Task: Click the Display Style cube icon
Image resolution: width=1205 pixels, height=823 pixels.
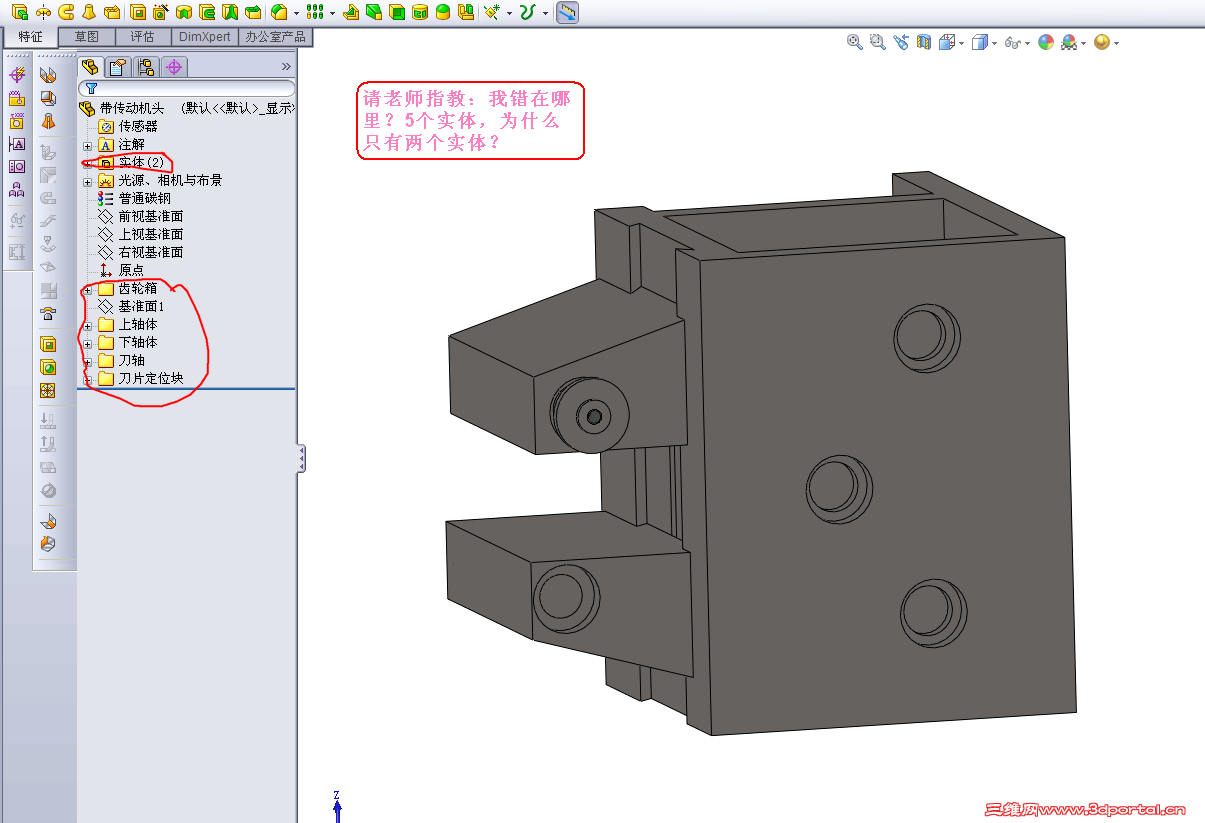Action: click(980, 42)
